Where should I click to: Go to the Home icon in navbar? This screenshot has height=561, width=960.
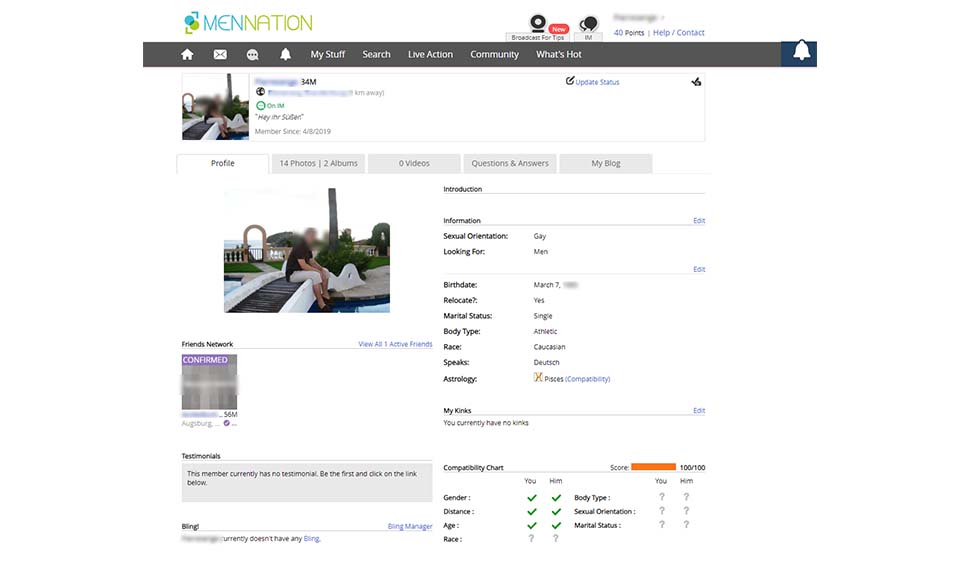[187, 54]
